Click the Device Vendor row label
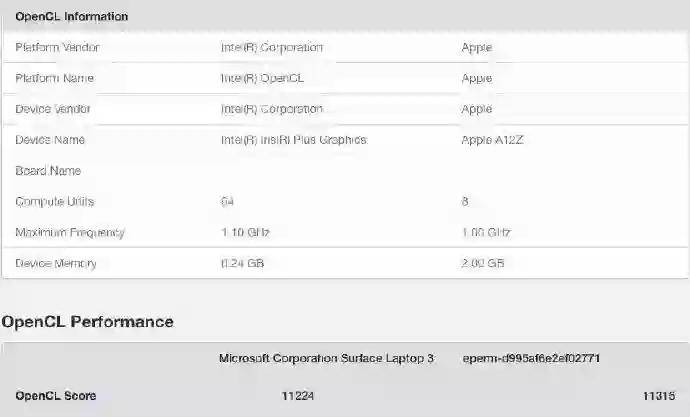The image size is (690, 417). pyautogui.click(x=55, y=109)
